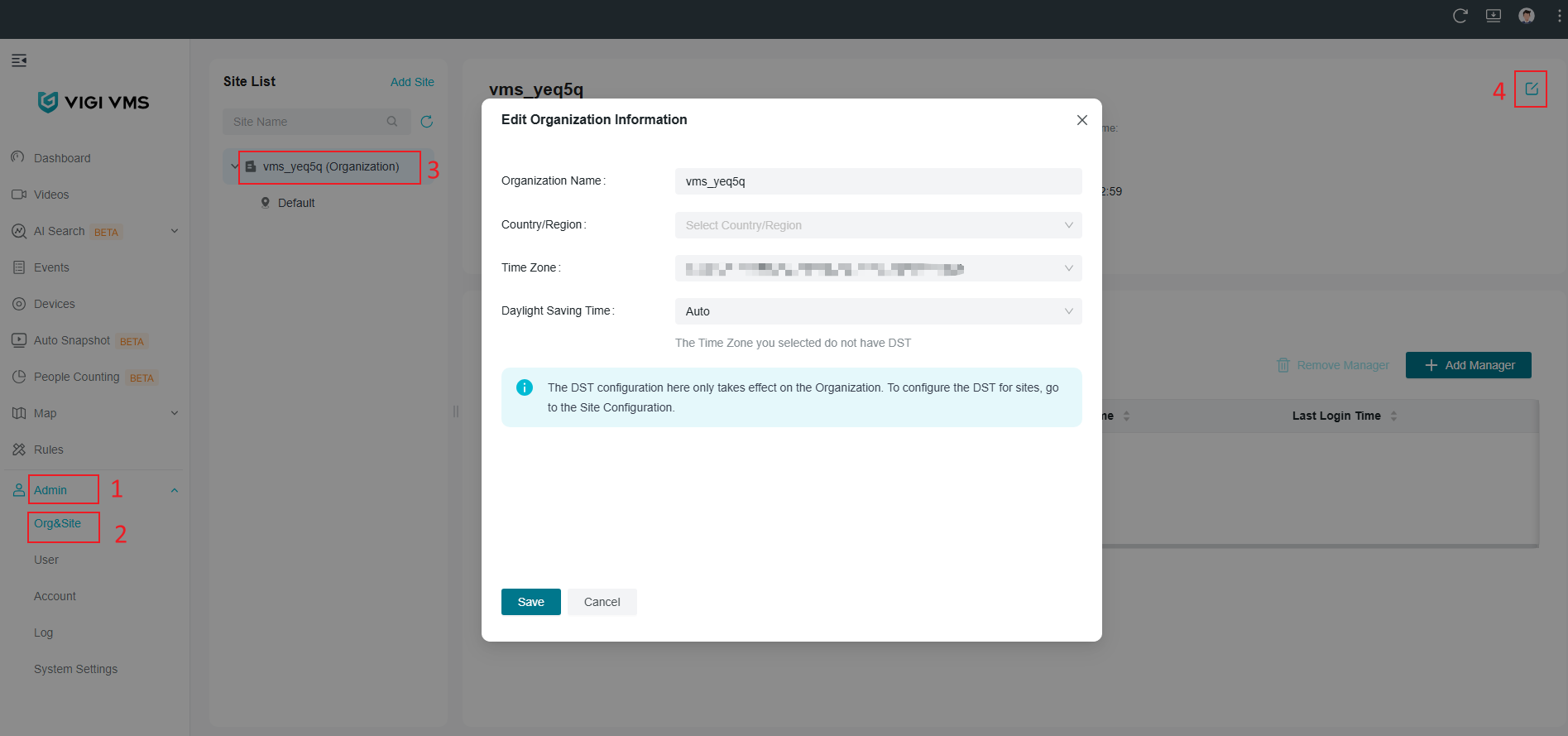
Task: Open Dashboard from sidebar
Action: (62, 158)
